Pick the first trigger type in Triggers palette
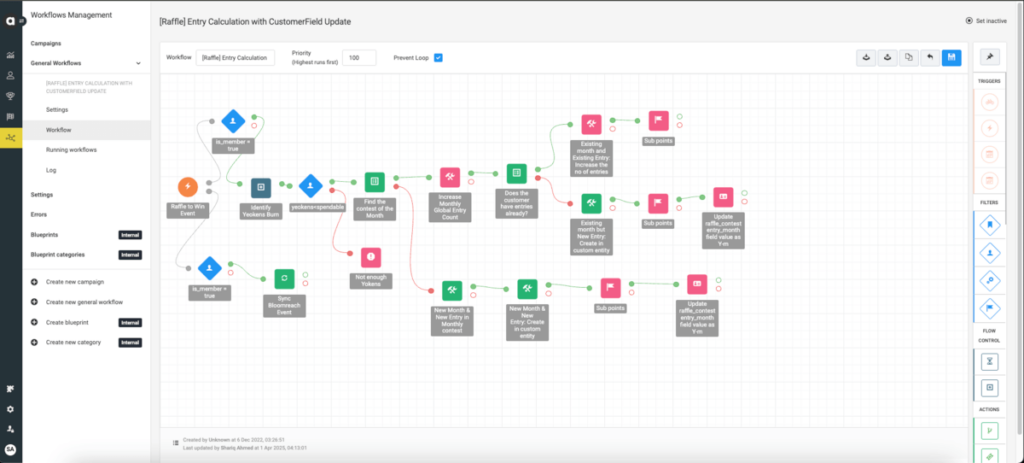This screenshot has height=463, width=1024. pos(990,103)
